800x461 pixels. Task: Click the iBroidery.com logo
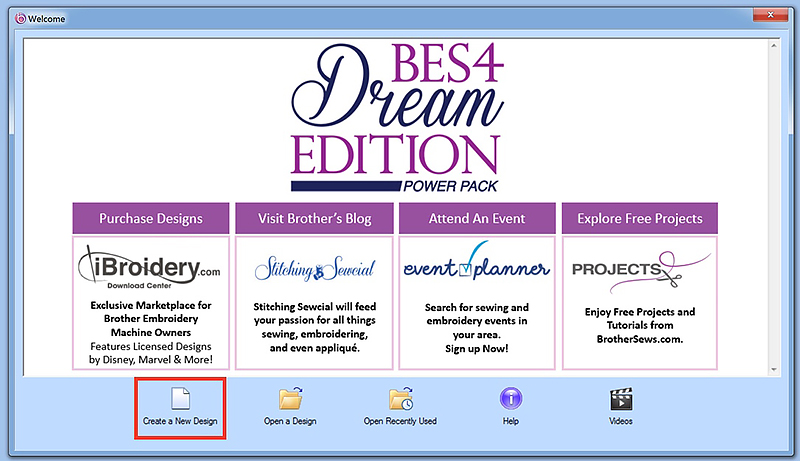149,267
